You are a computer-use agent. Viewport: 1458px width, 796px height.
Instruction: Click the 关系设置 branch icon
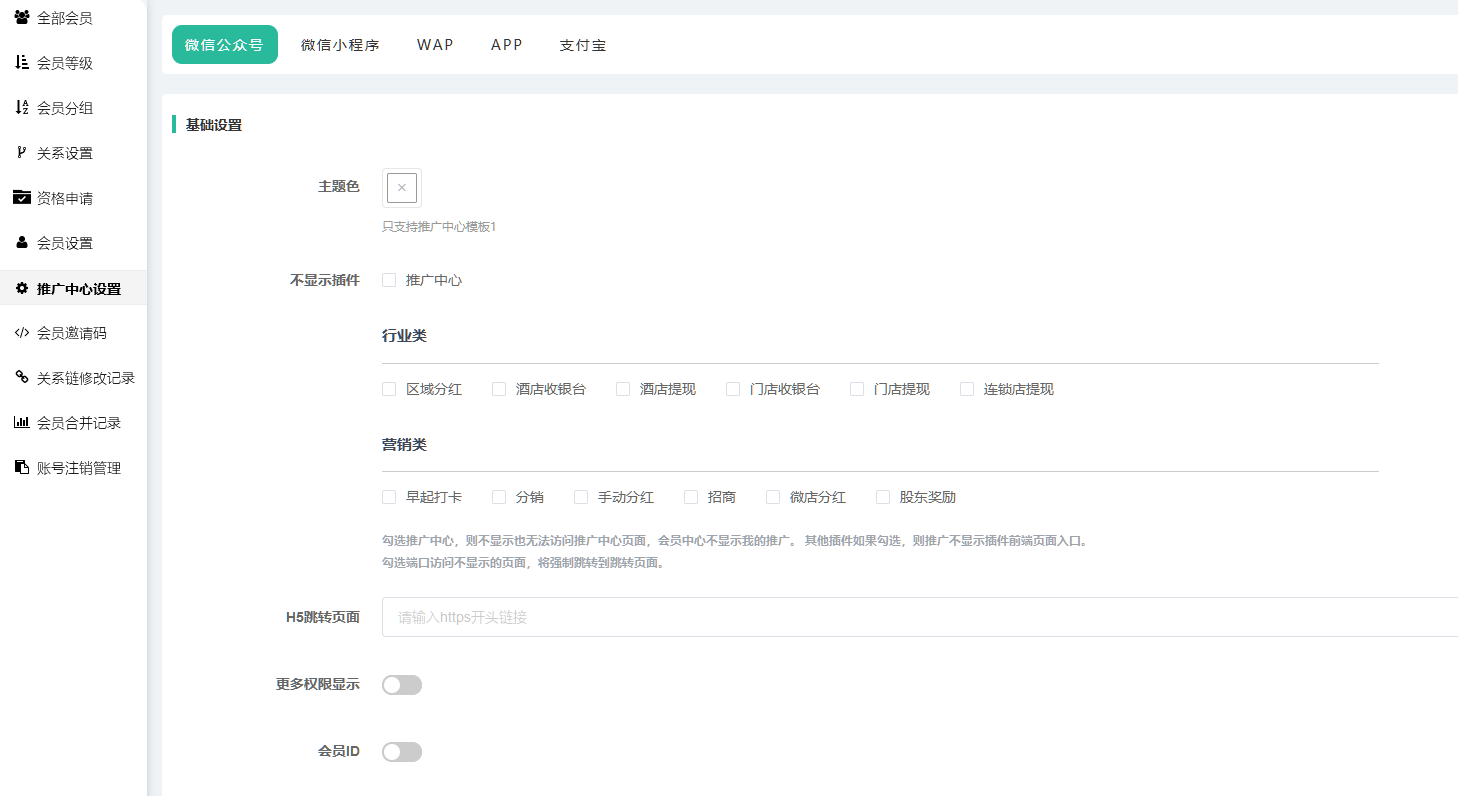pos(21,153)
